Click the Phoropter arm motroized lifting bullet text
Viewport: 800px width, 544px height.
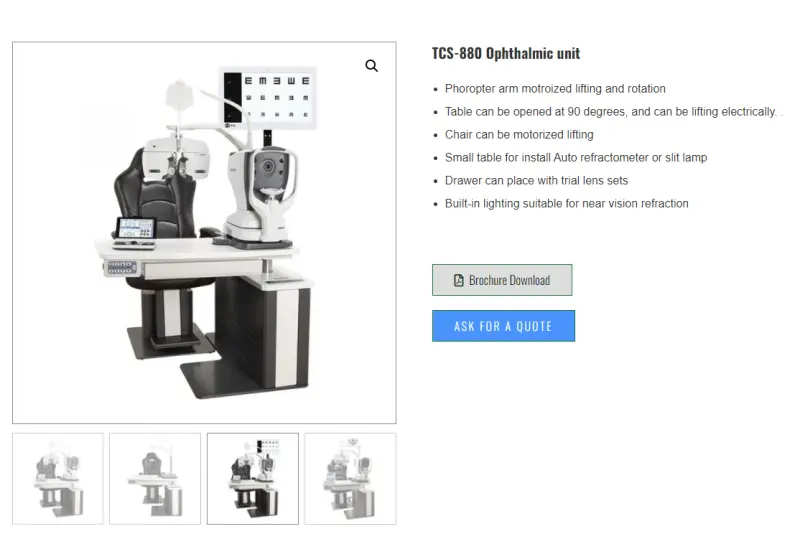tap(555, 89)
